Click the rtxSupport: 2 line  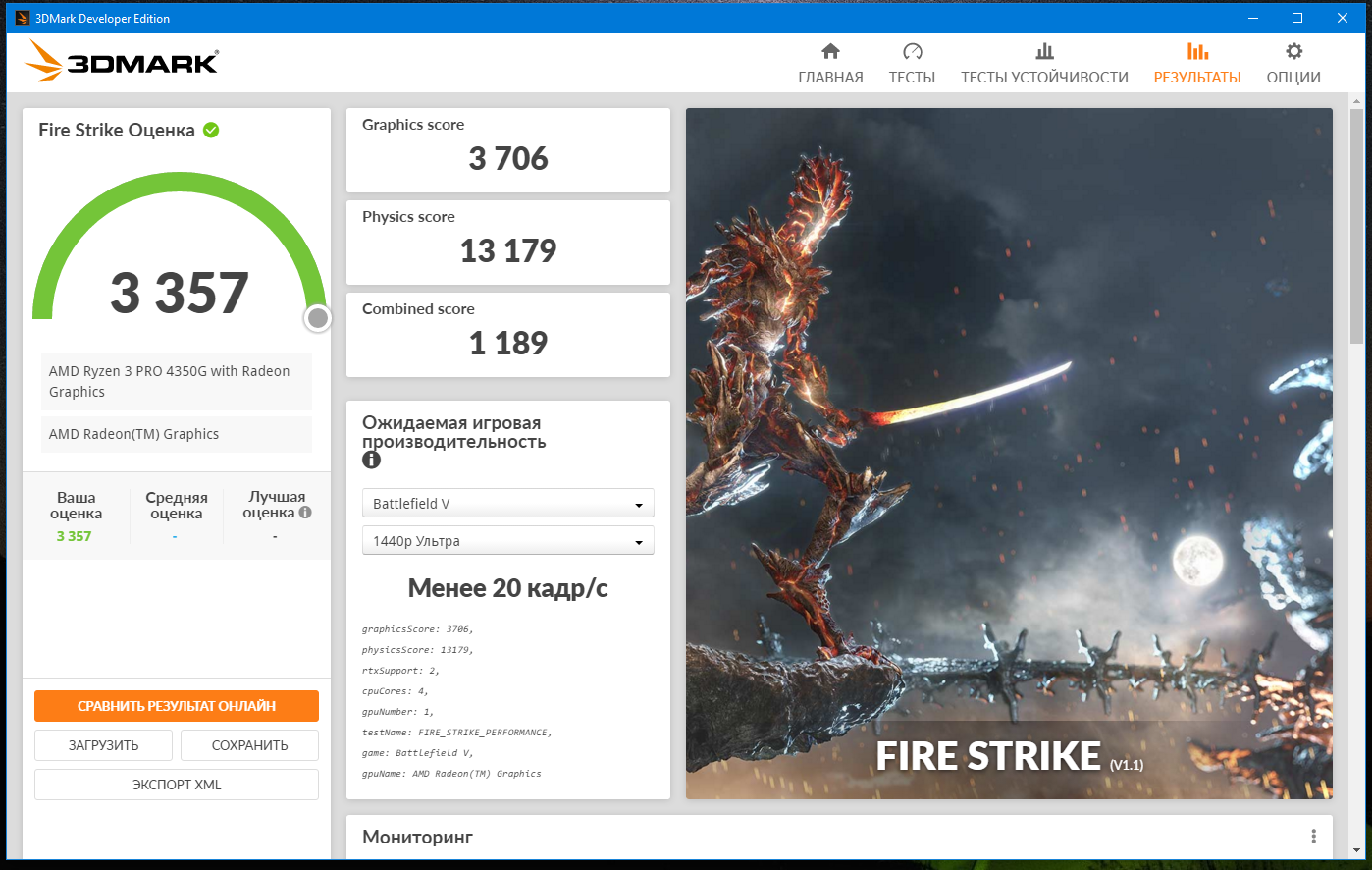click(x=400, y=671)
